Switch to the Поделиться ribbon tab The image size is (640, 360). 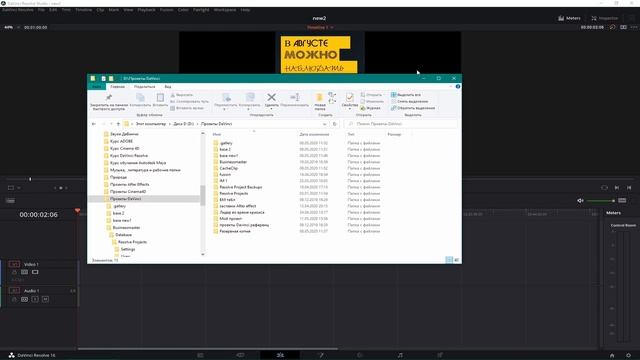144,87
